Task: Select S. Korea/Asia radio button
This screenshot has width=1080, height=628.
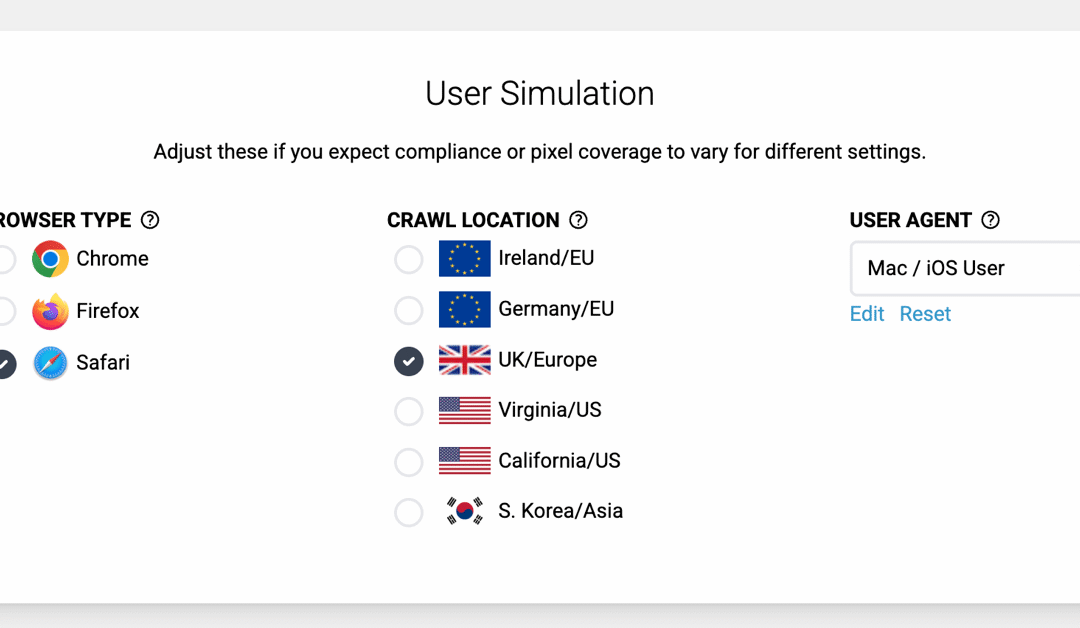Action: pos(408,512)
